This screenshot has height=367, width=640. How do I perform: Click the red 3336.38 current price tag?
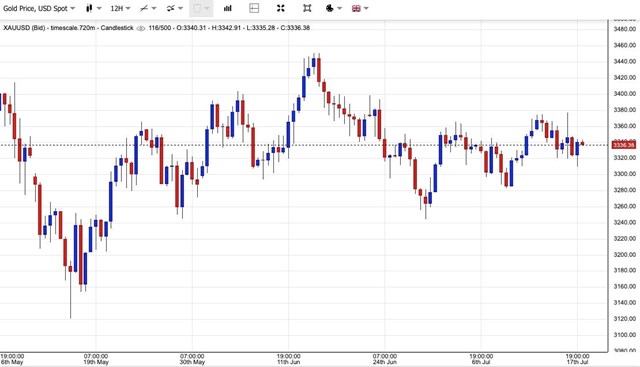click(624, 145)
